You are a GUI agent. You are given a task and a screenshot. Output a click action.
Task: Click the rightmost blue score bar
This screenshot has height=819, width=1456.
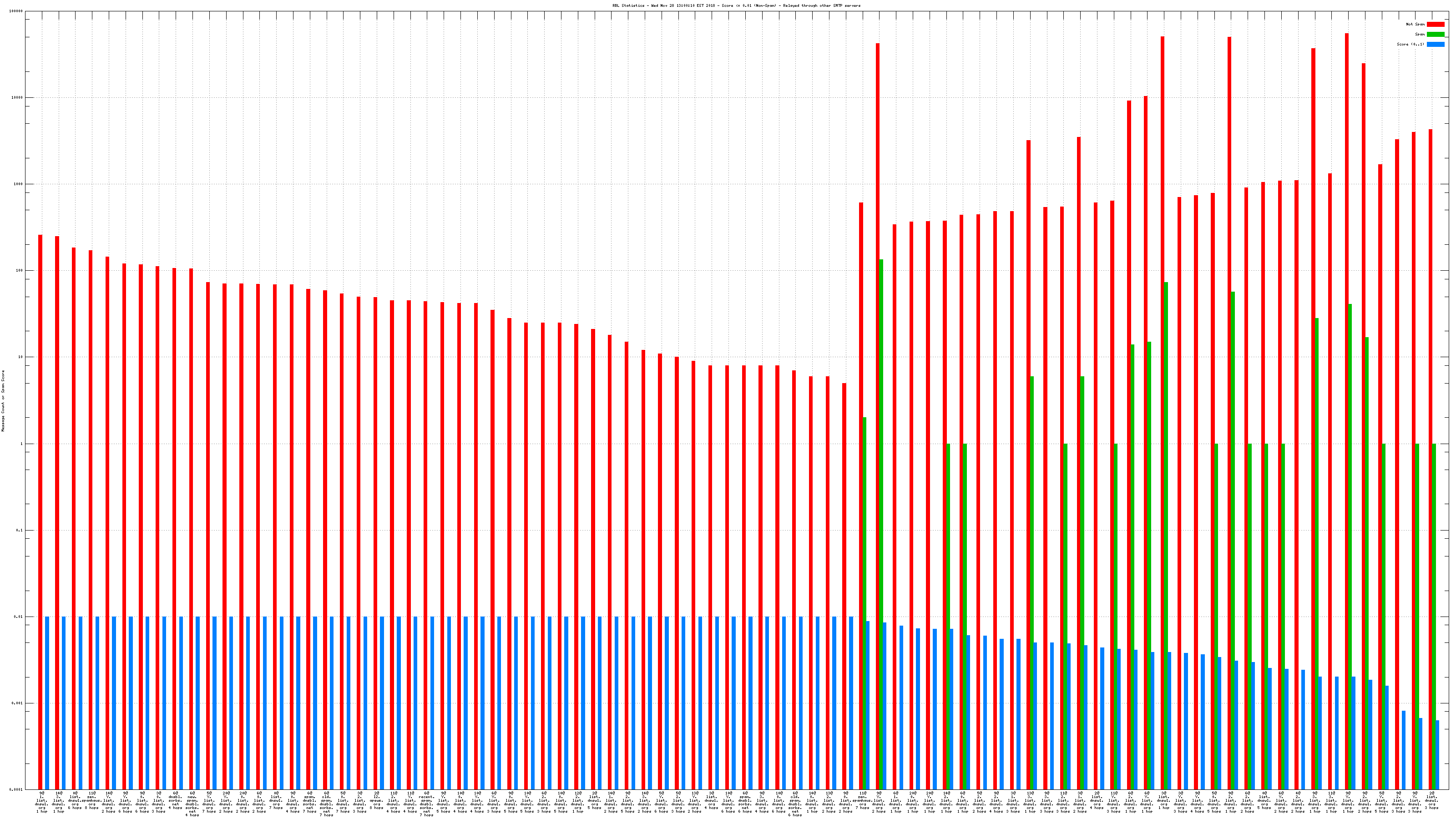pos(1437,754)
